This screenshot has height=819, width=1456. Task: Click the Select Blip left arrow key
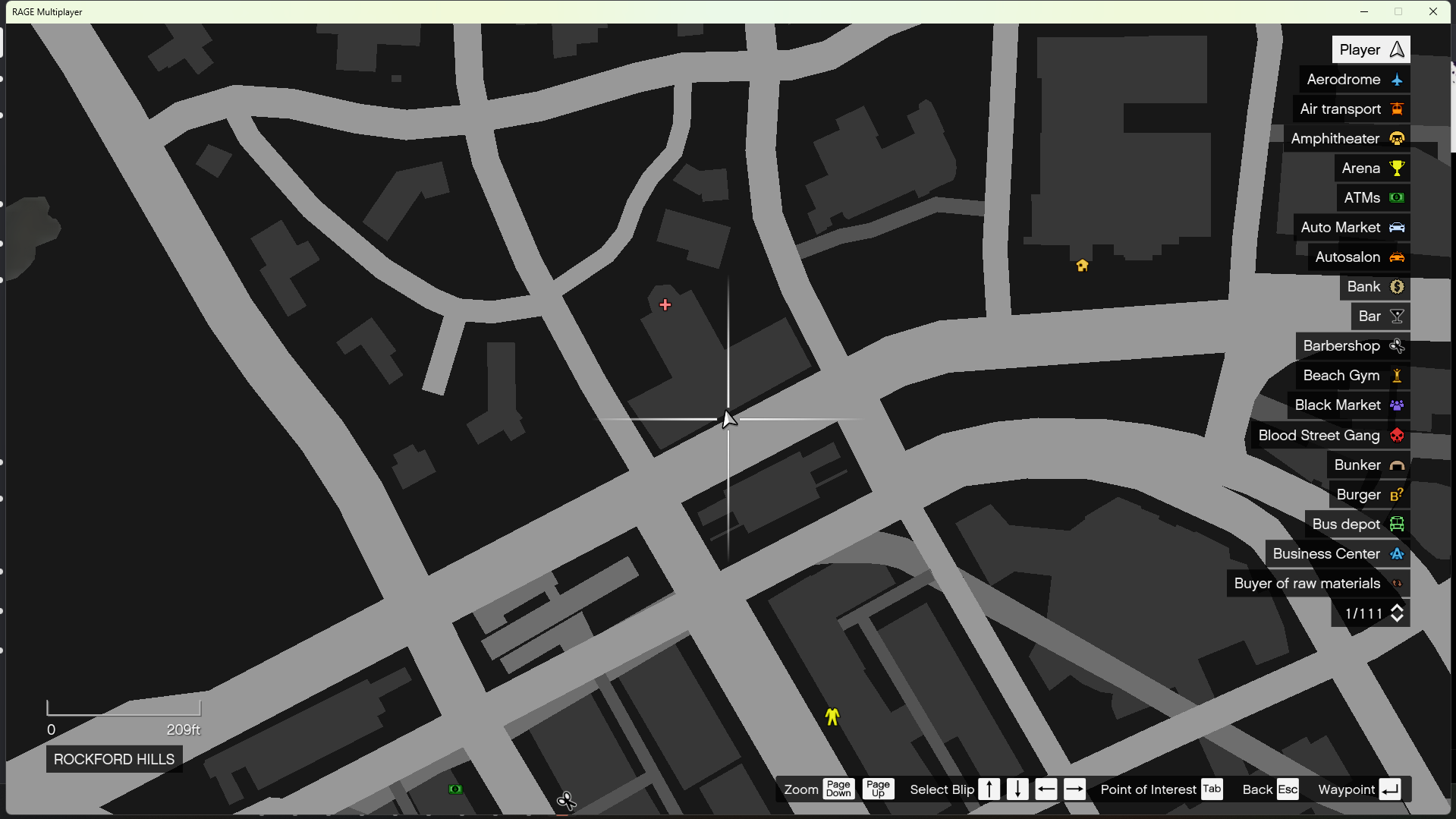(1046, 789)
